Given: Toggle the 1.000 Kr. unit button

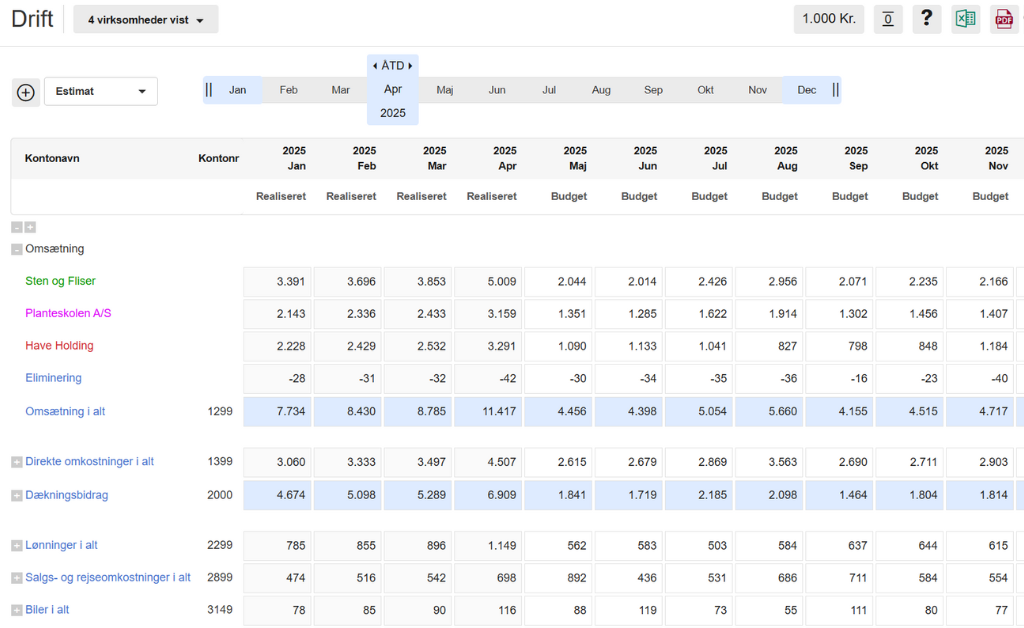Looking at the screenshot, I should click(828, 19).
